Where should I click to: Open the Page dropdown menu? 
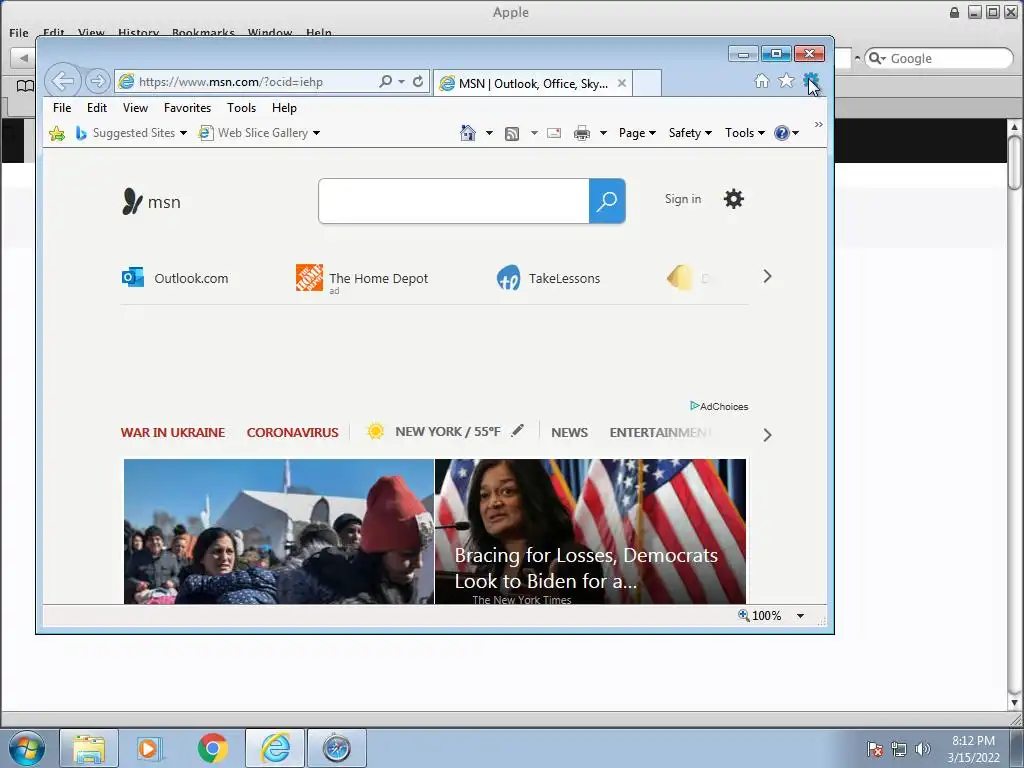637,133
